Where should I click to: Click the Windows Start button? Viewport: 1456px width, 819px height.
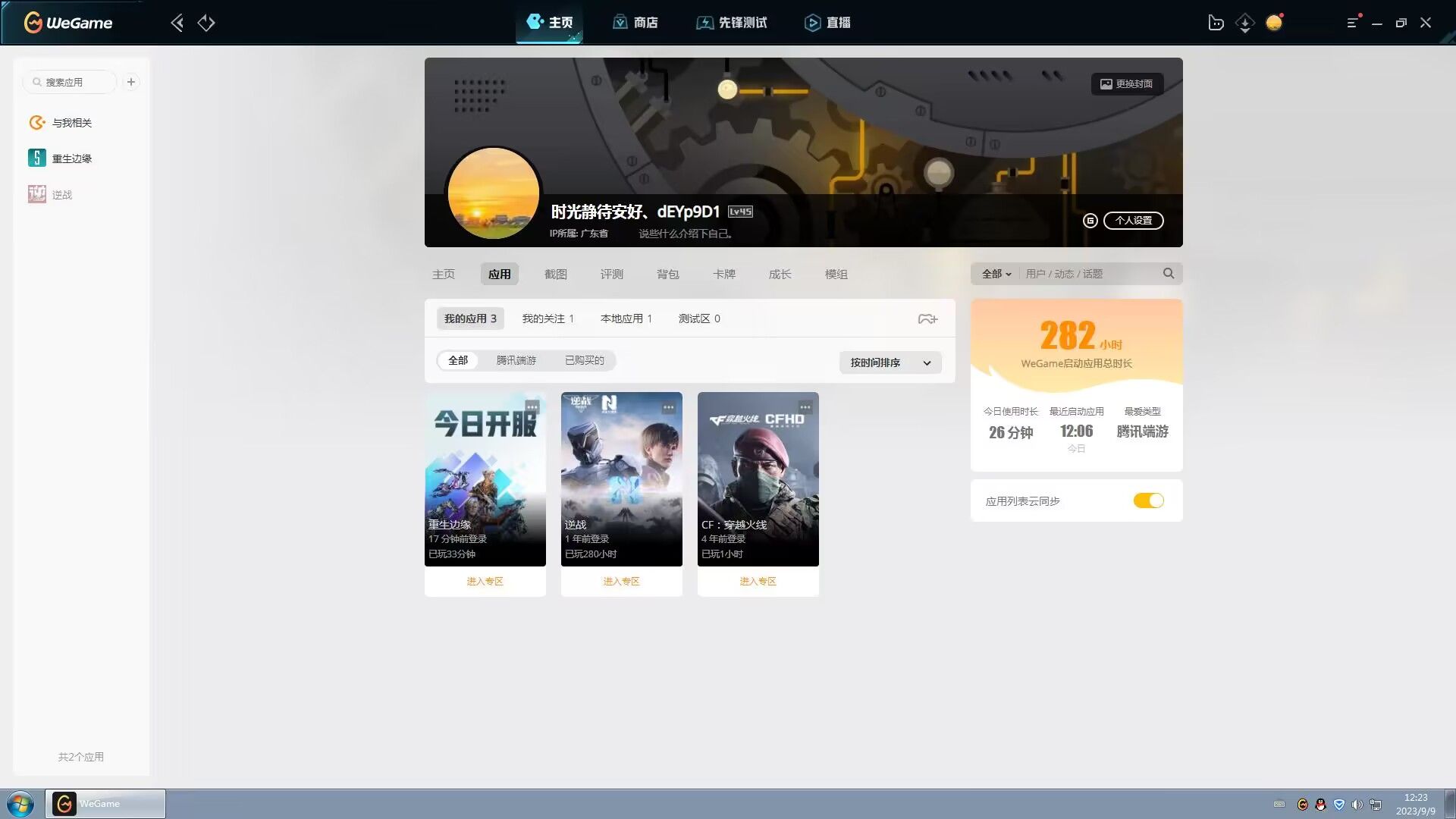pyautogui.click(x=20, y=804)
